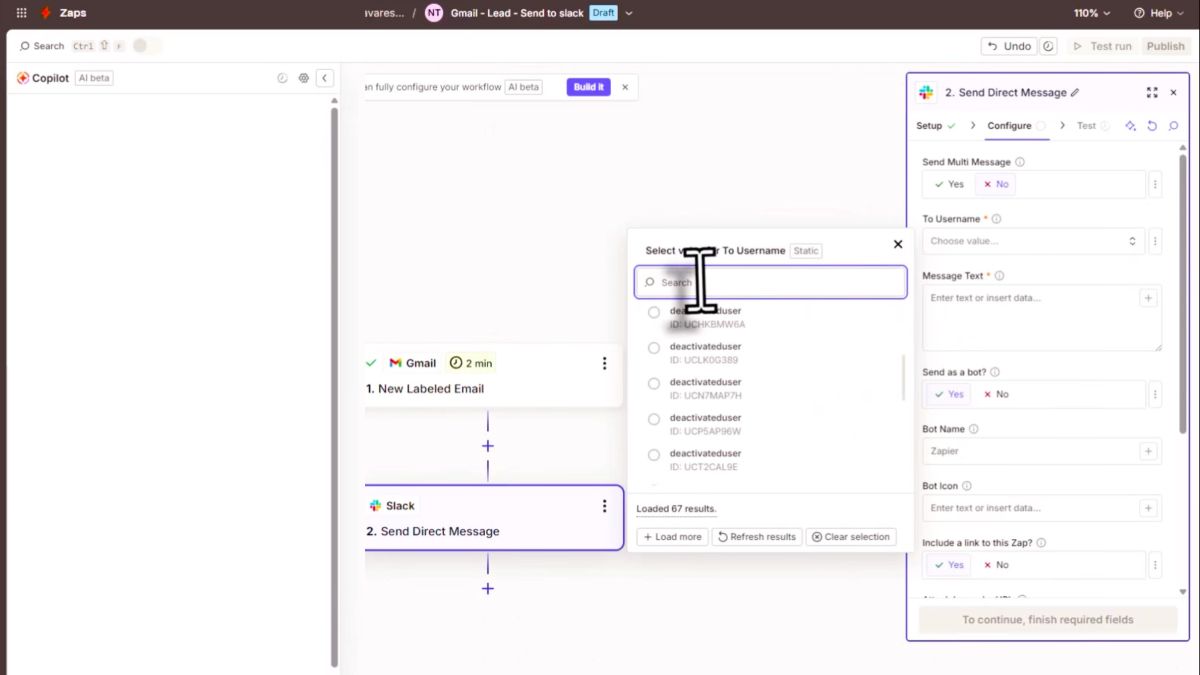
Task: Set Send as a bot to No
Action: tap(995, 394)
